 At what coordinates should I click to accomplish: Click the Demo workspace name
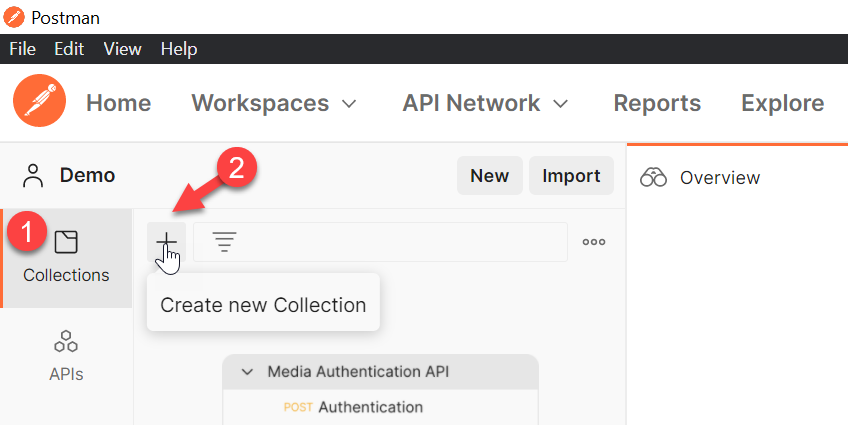click(x=88, y=175)
